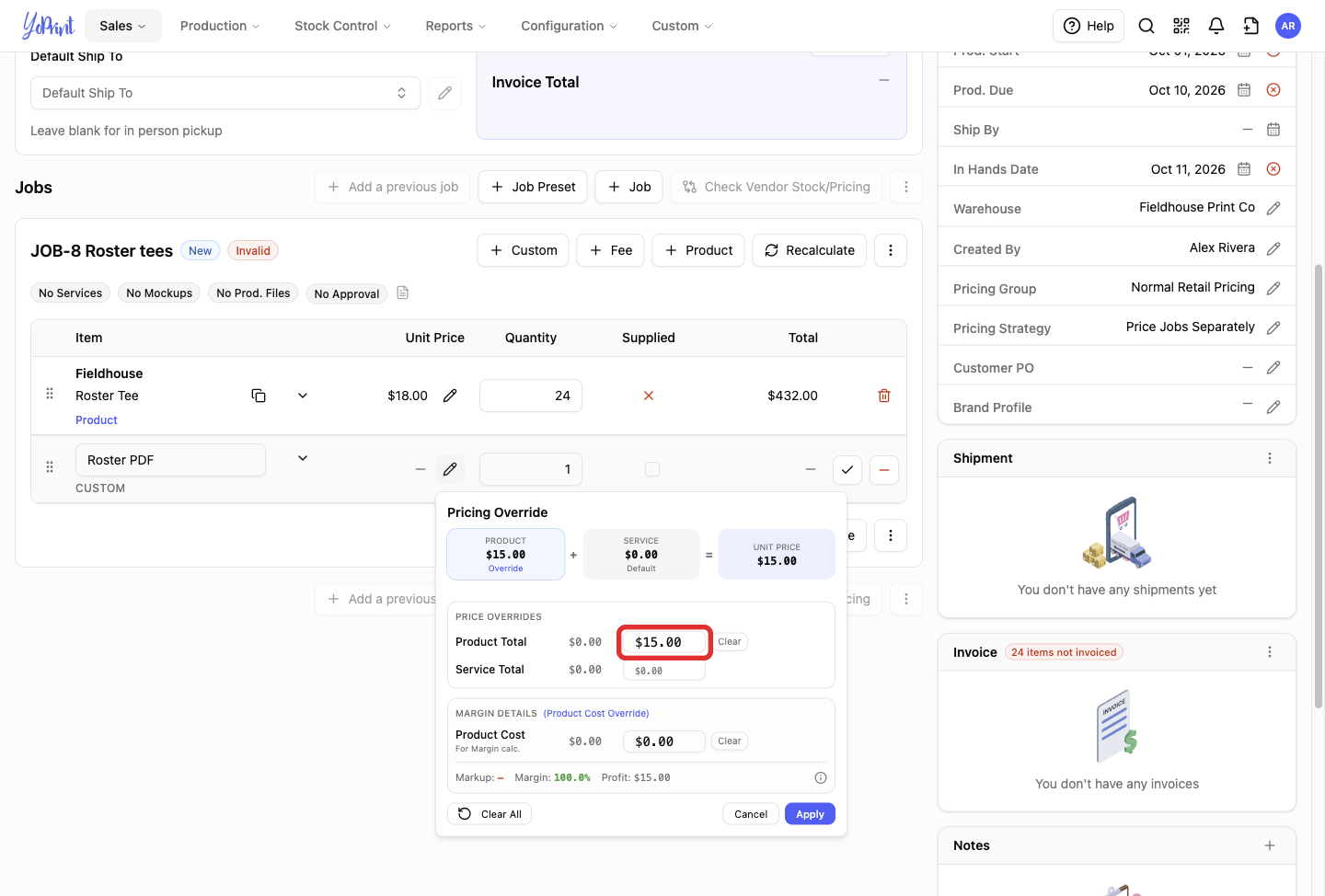Open the Production menu
This screenshot has height=896, width=1325.
[220, 26]
